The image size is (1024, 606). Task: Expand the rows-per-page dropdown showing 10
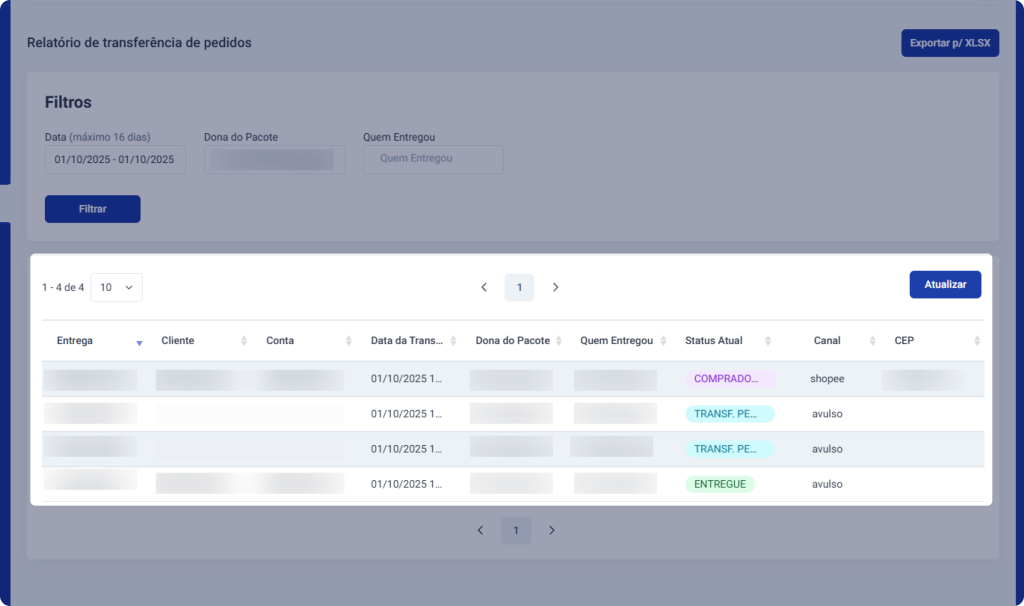pyautogui.click(x=116, y=287)
